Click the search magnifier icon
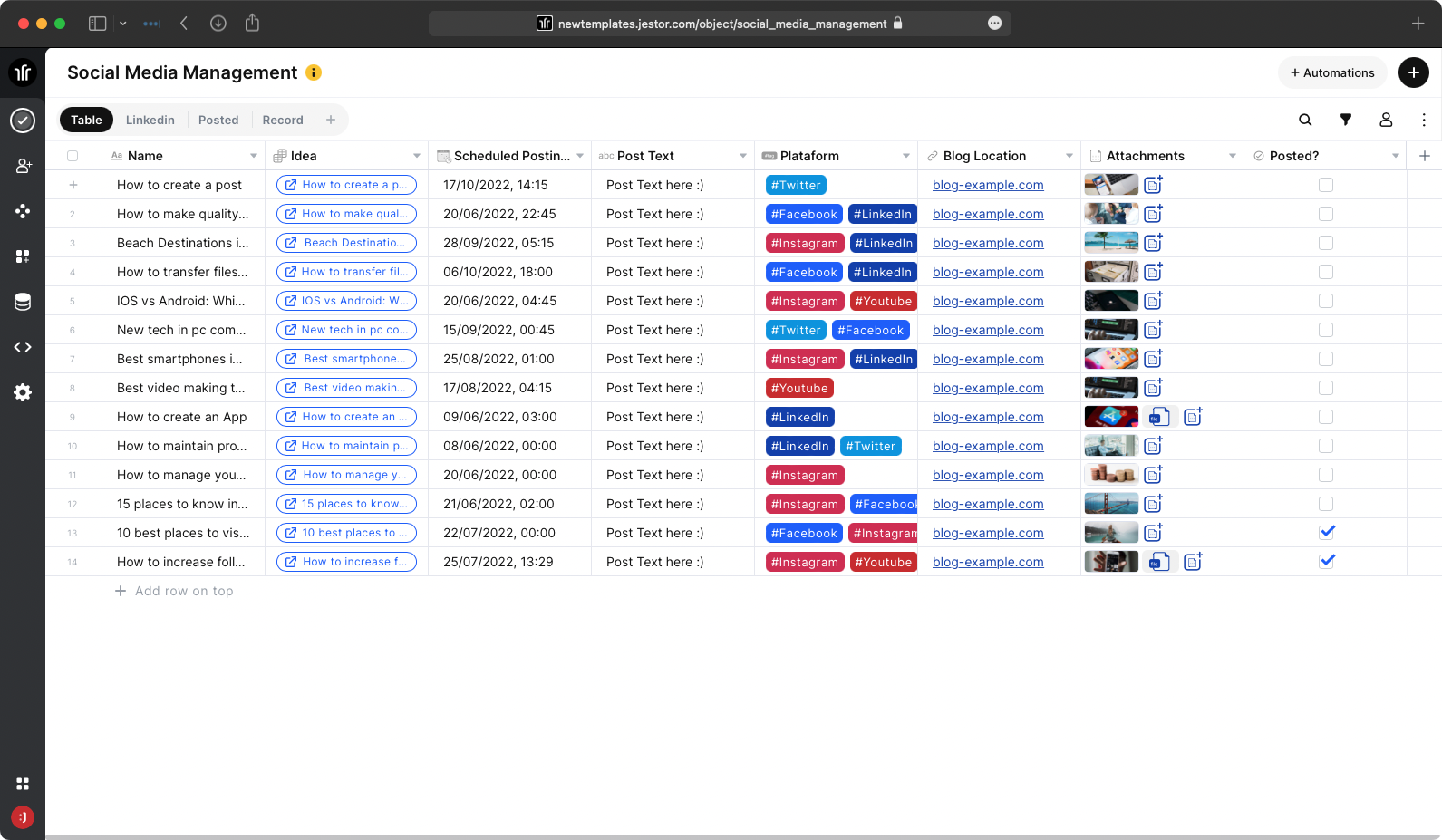The image size is (1442, 840). [1305, 120]
